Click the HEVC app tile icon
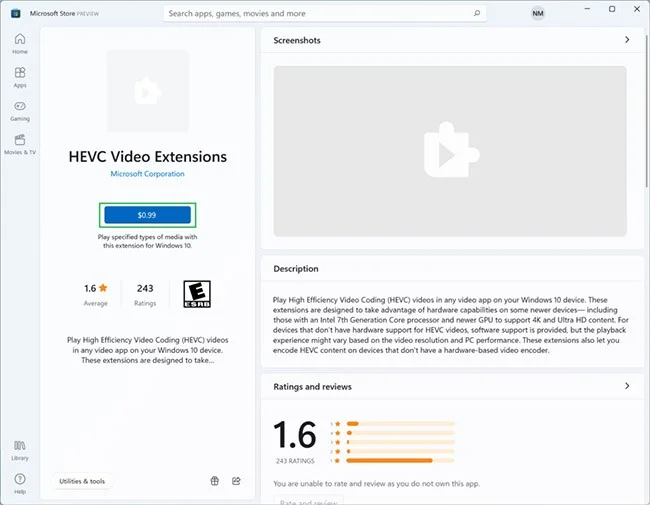 (148, 91)
